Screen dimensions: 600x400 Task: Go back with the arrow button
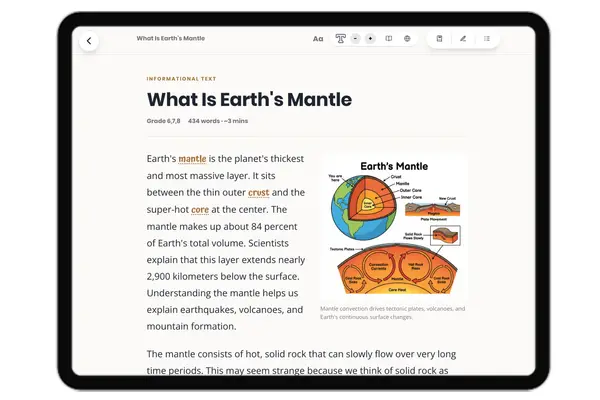pyautogui.click(x=89, y=41)
